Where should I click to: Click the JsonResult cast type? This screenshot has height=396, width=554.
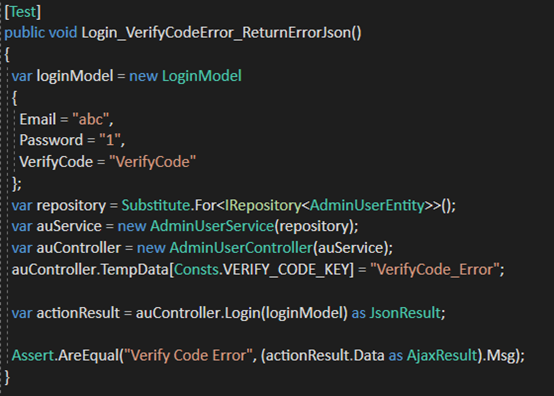click(405, 313)
